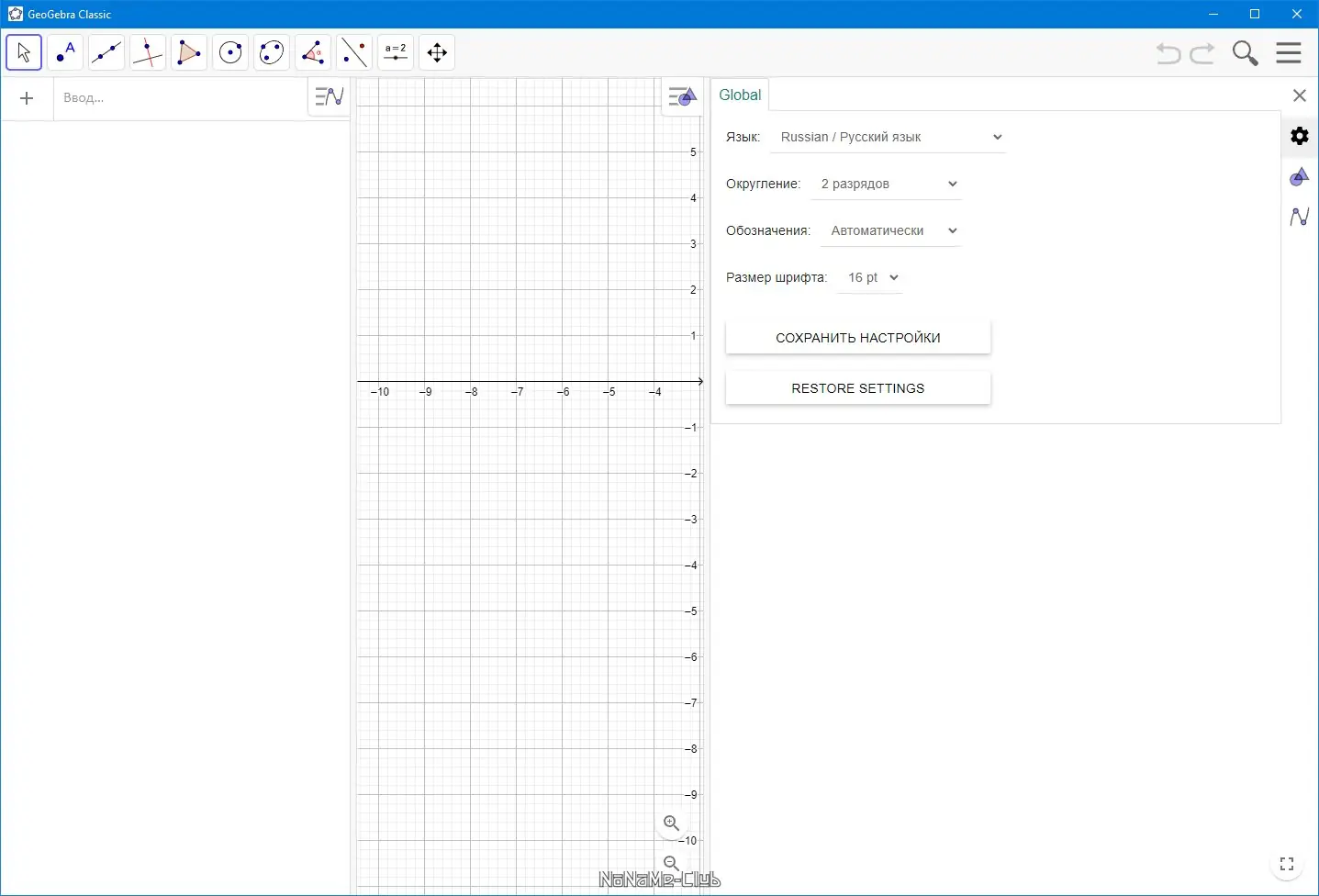Open the Graphics view style bar
This screenshot has height=896, width=1319.
pyautogui.click(x=682, y=96)
